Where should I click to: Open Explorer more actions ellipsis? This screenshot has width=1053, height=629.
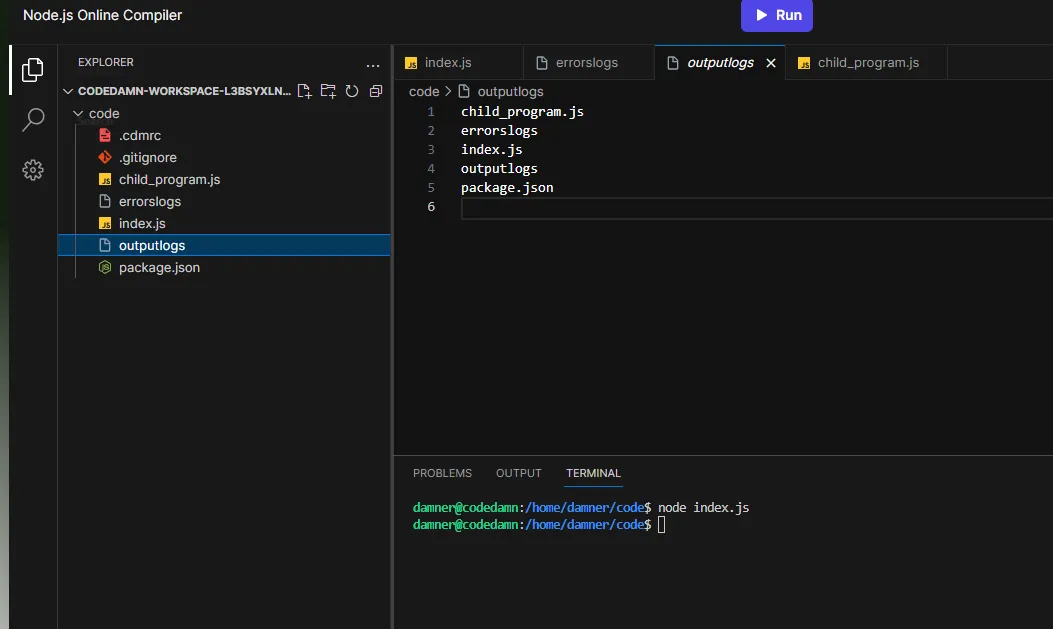373,65
